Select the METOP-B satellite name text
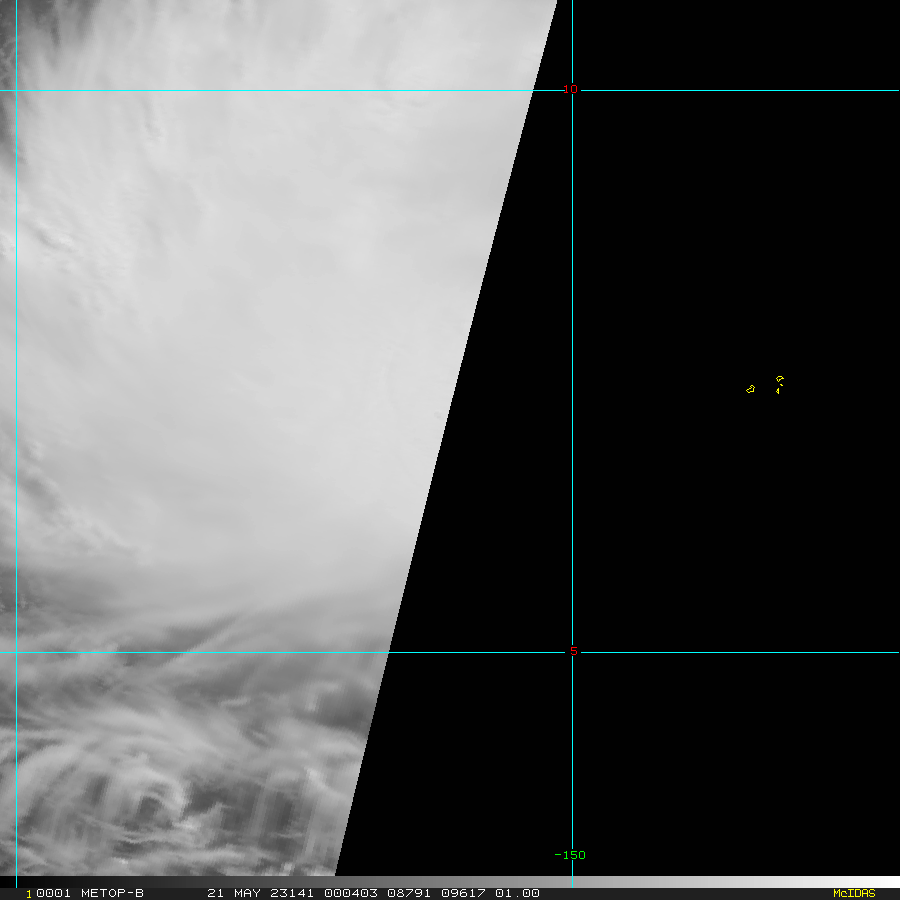 (112, 893)
